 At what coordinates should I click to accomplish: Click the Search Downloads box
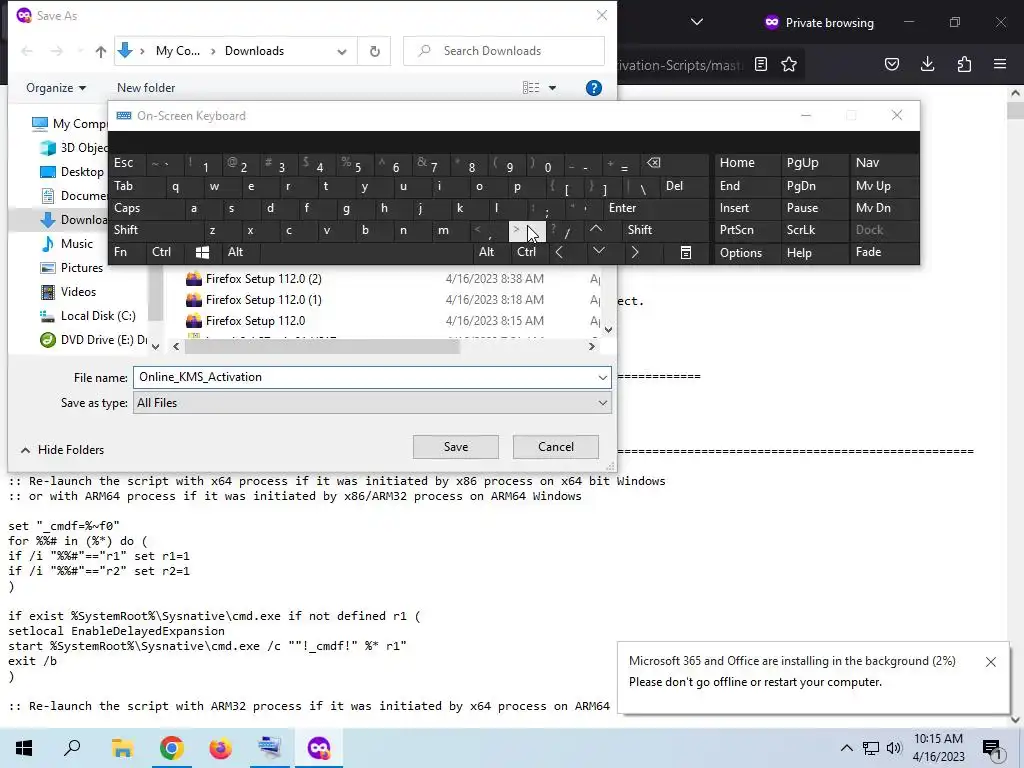(504, 51)
